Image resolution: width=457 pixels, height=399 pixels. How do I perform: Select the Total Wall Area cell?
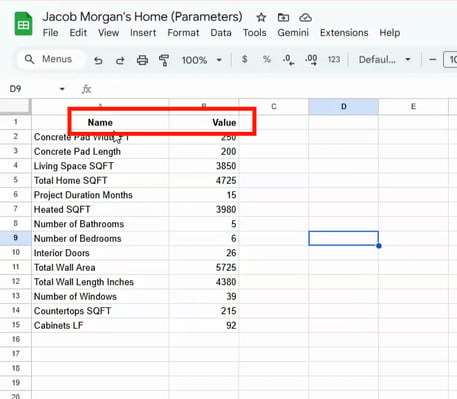pyautogui.click(x=100, y=267)
